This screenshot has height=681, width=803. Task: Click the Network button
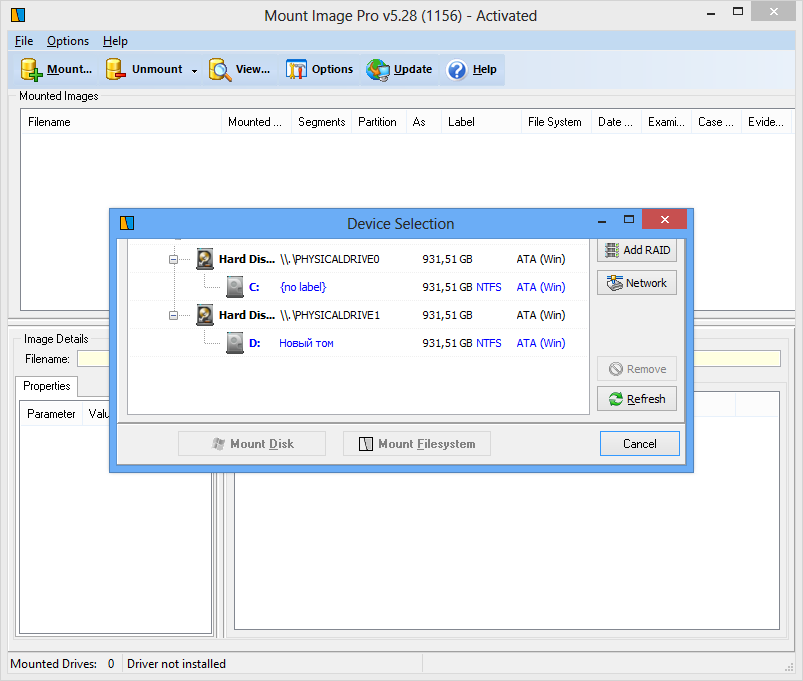(x=637, y=283)
